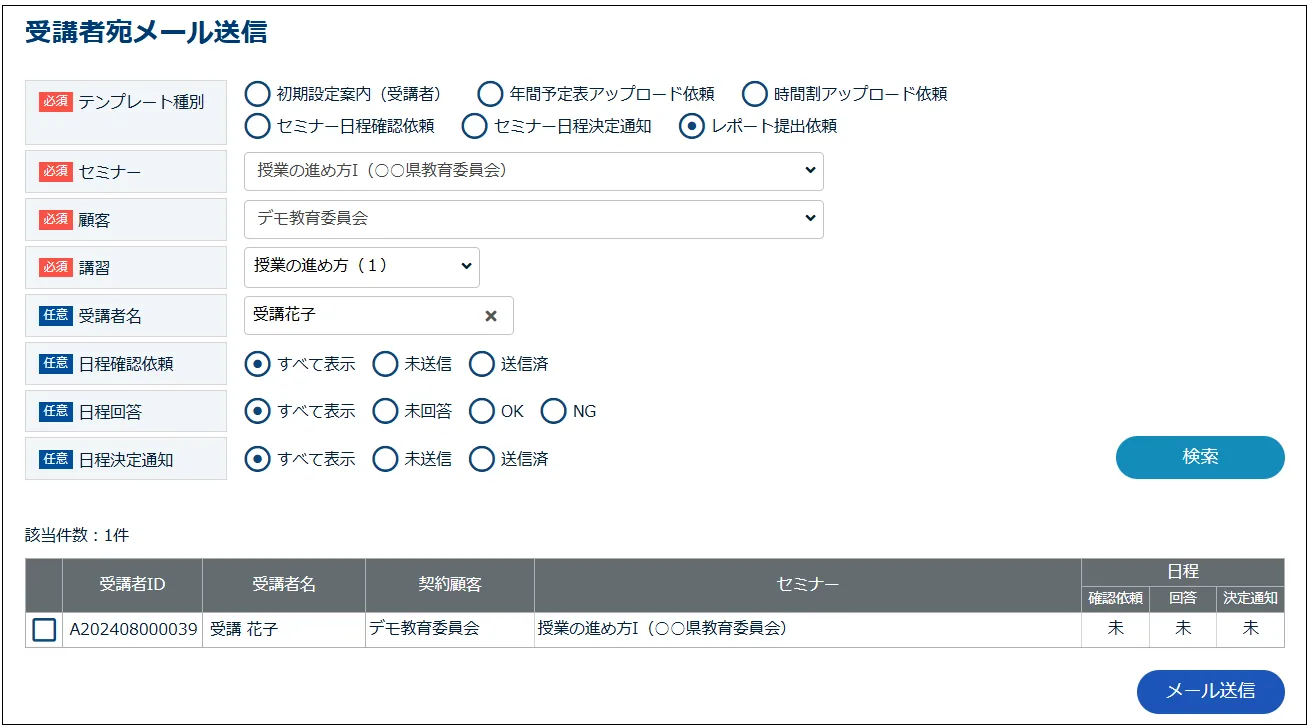Click the 検索 search button
This screenshot has width=1308, height=727.
(1199, 457)
